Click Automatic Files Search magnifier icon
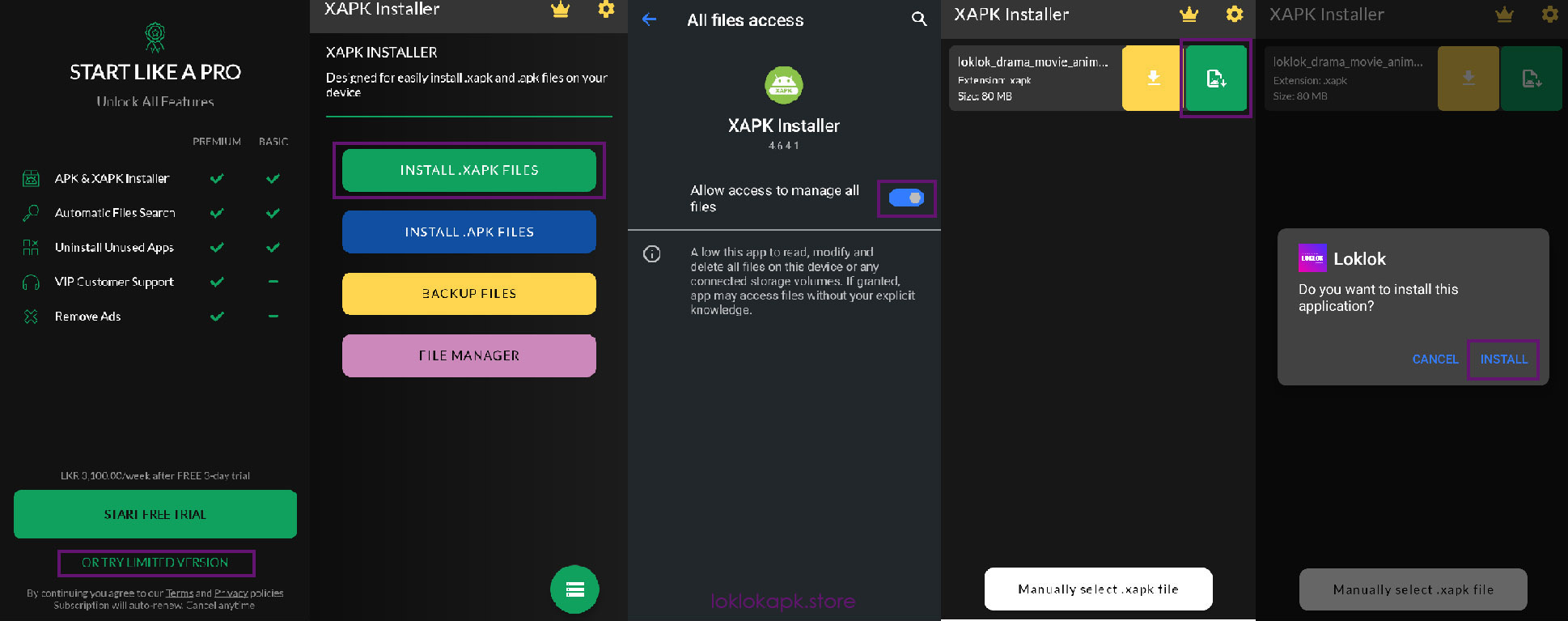1568x621 pixels. [31, 213]
